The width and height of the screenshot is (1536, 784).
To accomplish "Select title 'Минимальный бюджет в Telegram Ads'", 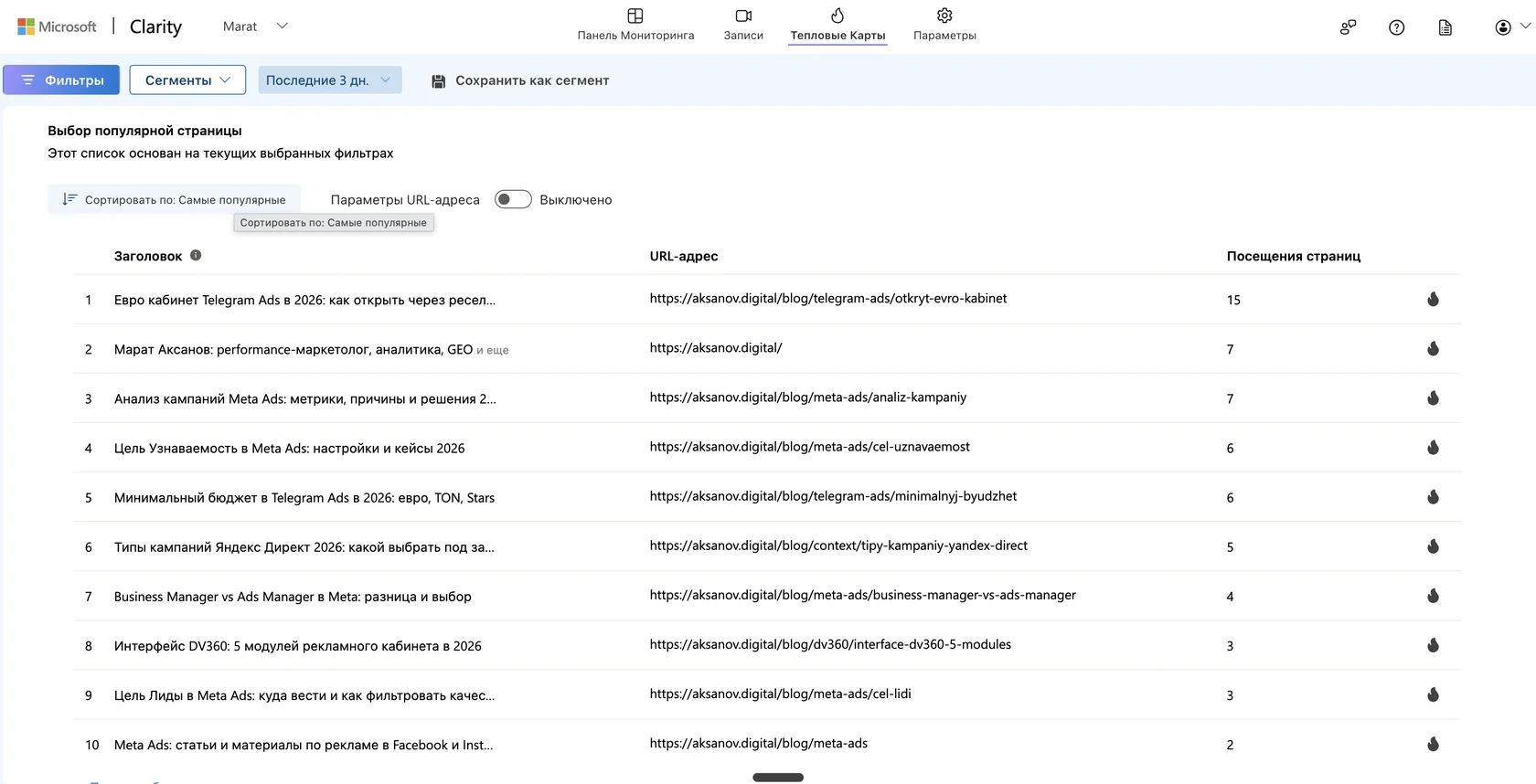I will [x=304, y=497].
